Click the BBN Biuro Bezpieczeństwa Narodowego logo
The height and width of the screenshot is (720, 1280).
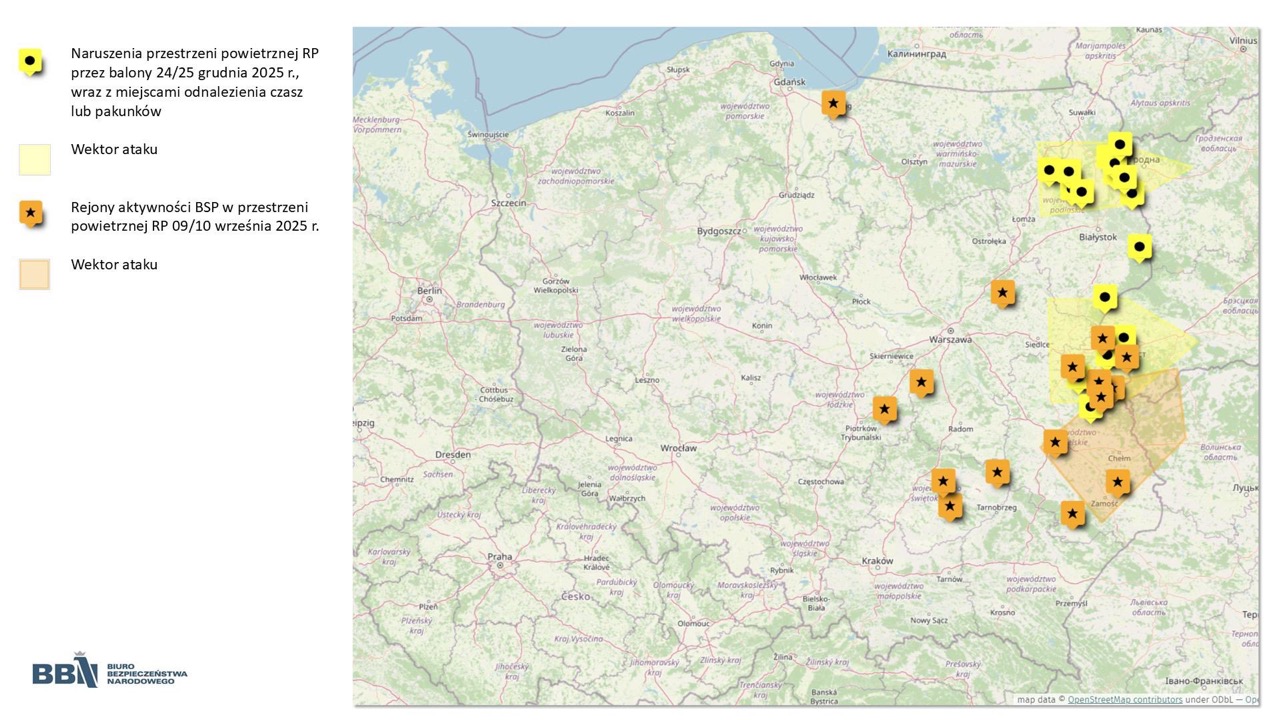click(109, 673)
